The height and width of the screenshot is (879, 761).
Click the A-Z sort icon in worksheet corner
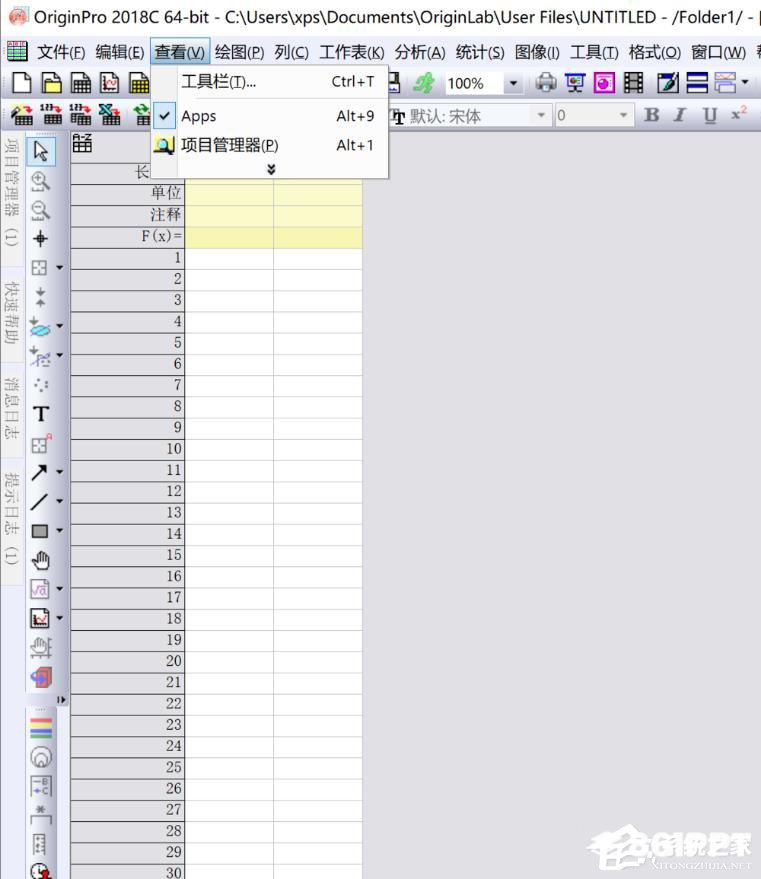[x=82, y=144]
